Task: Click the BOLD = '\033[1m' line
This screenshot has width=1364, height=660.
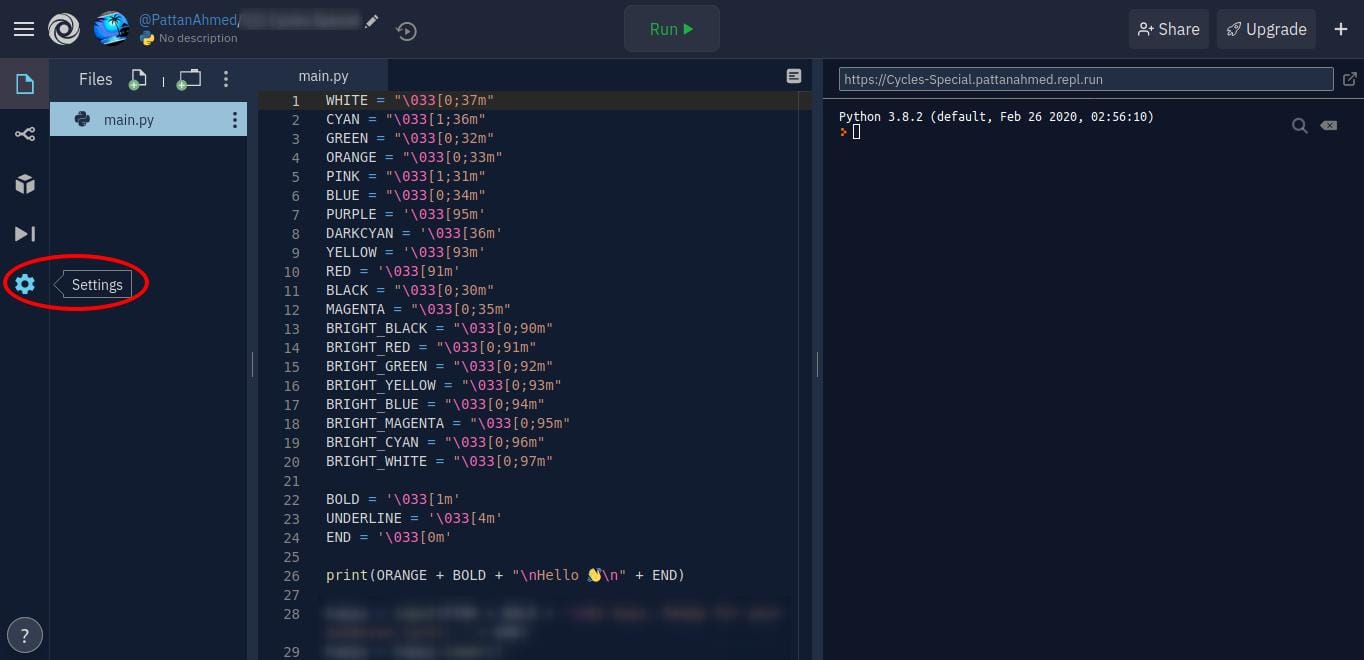Action: point(393,500)
